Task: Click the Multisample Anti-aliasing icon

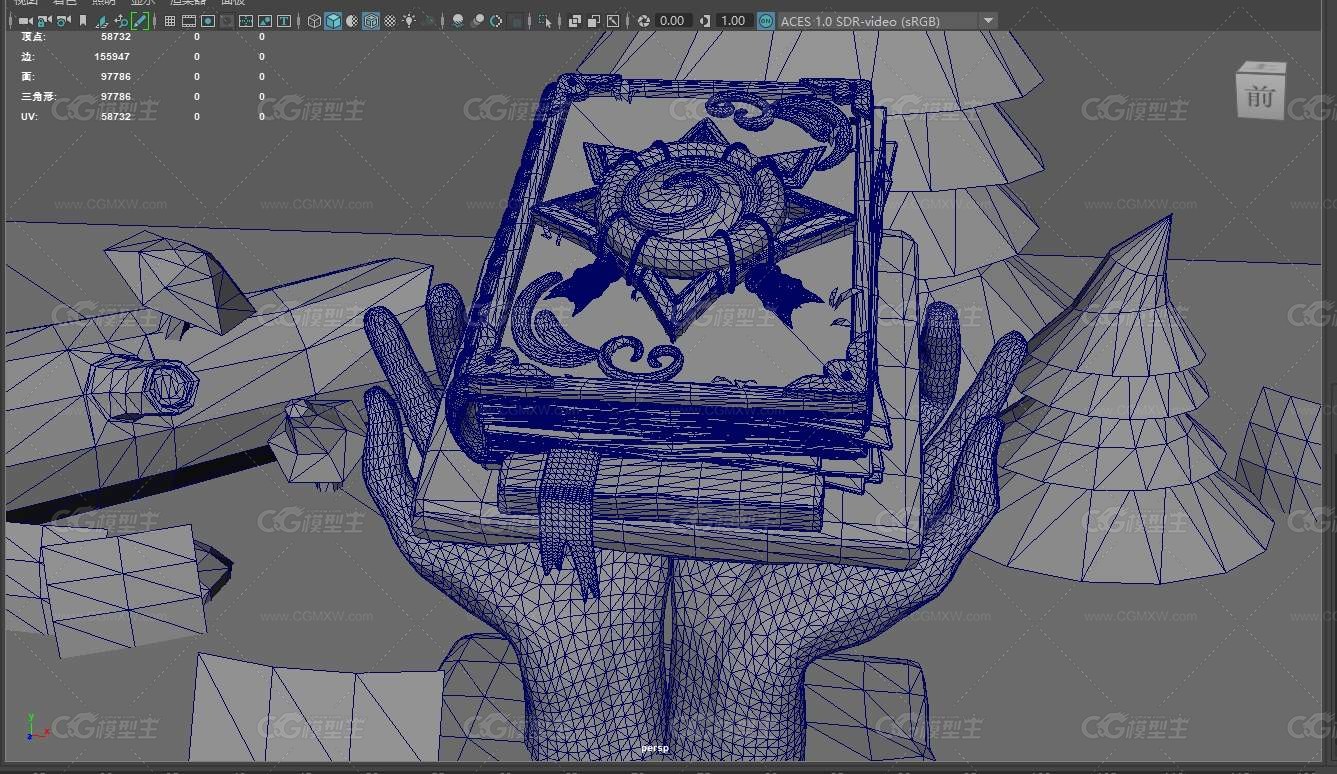Action: [496, 21]
